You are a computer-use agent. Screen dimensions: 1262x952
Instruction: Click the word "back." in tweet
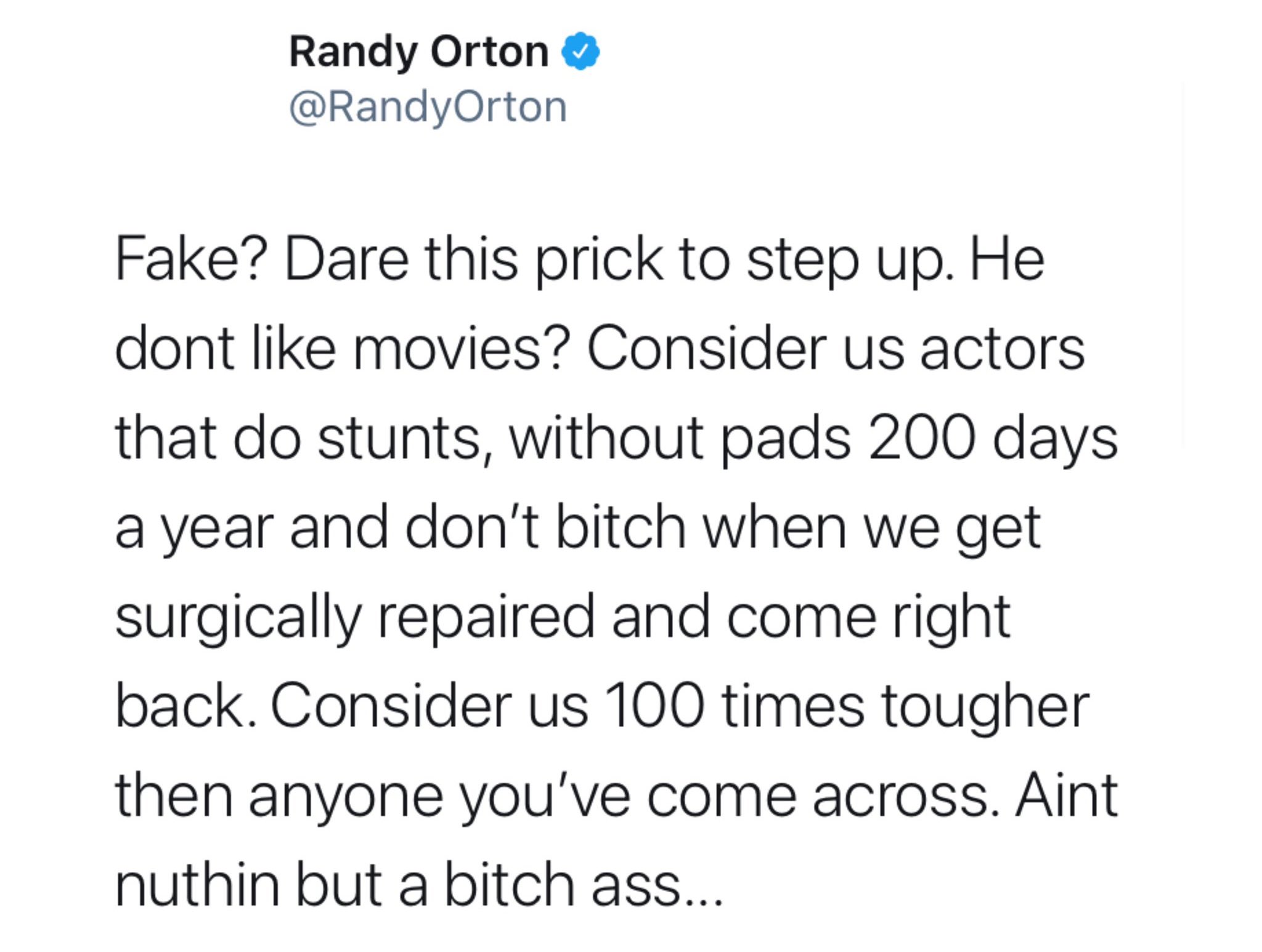click(185, 706)
